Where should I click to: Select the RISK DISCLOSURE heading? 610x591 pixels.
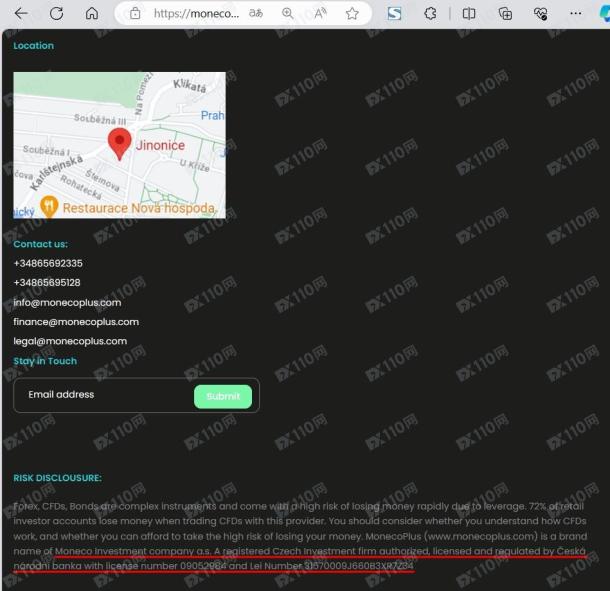(x=57, y=478)
